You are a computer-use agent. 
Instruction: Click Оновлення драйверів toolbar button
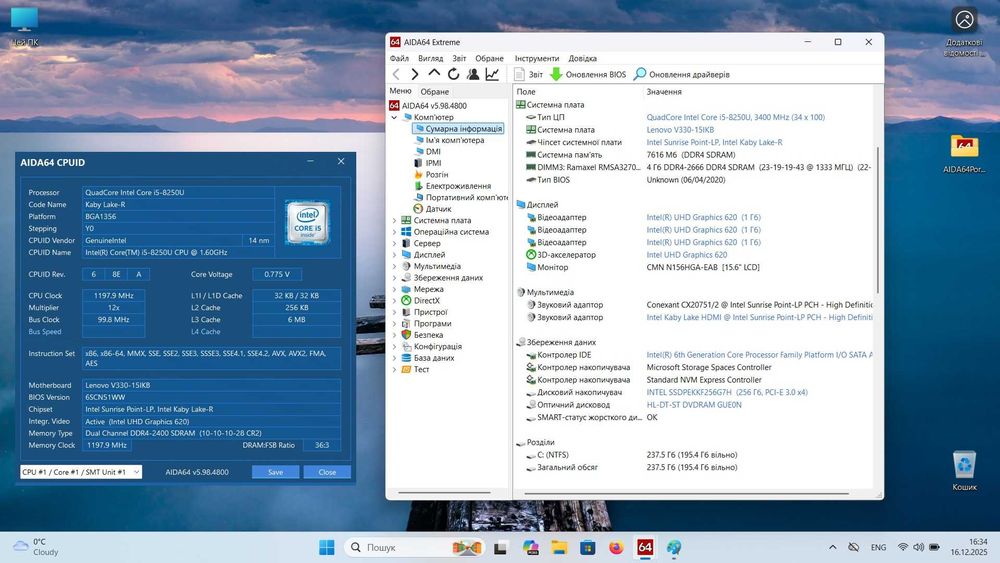tap(681, 75)
